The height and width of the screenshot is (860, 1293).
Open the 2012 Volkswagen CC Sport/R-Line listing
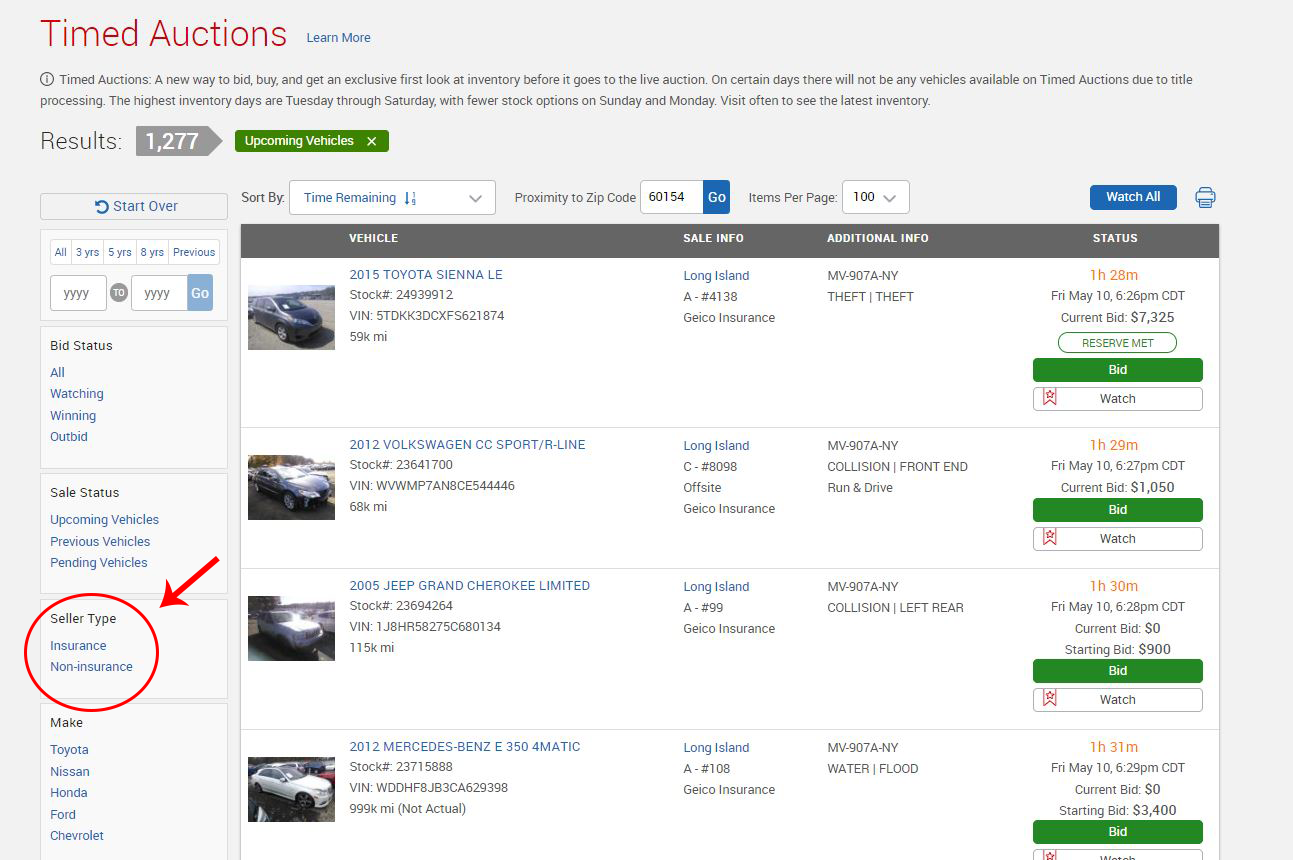(x=467, y=445)
